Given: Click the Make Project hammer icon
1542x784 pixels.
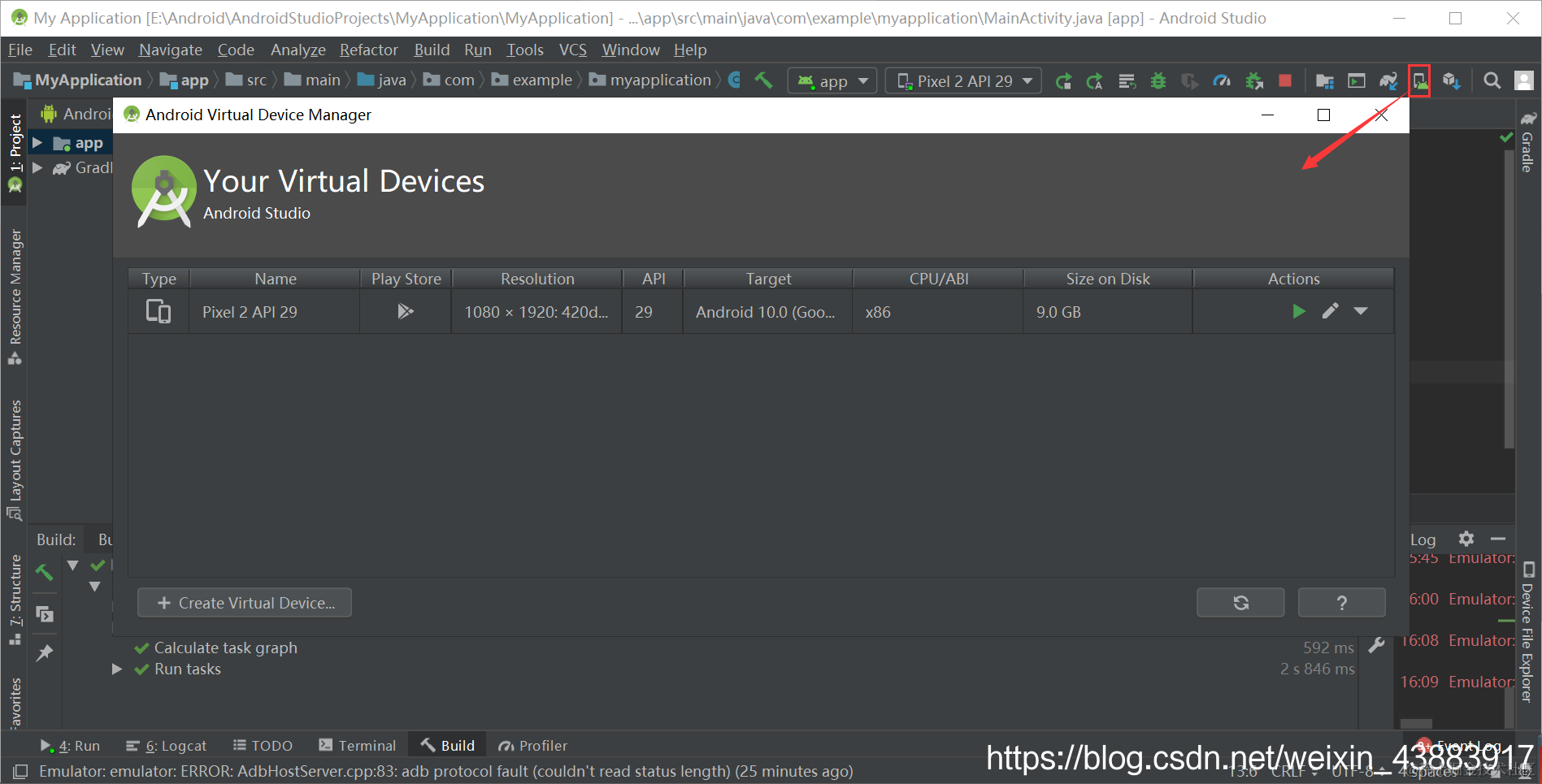Looking at the screenshot, I should [x=763, y=80].
